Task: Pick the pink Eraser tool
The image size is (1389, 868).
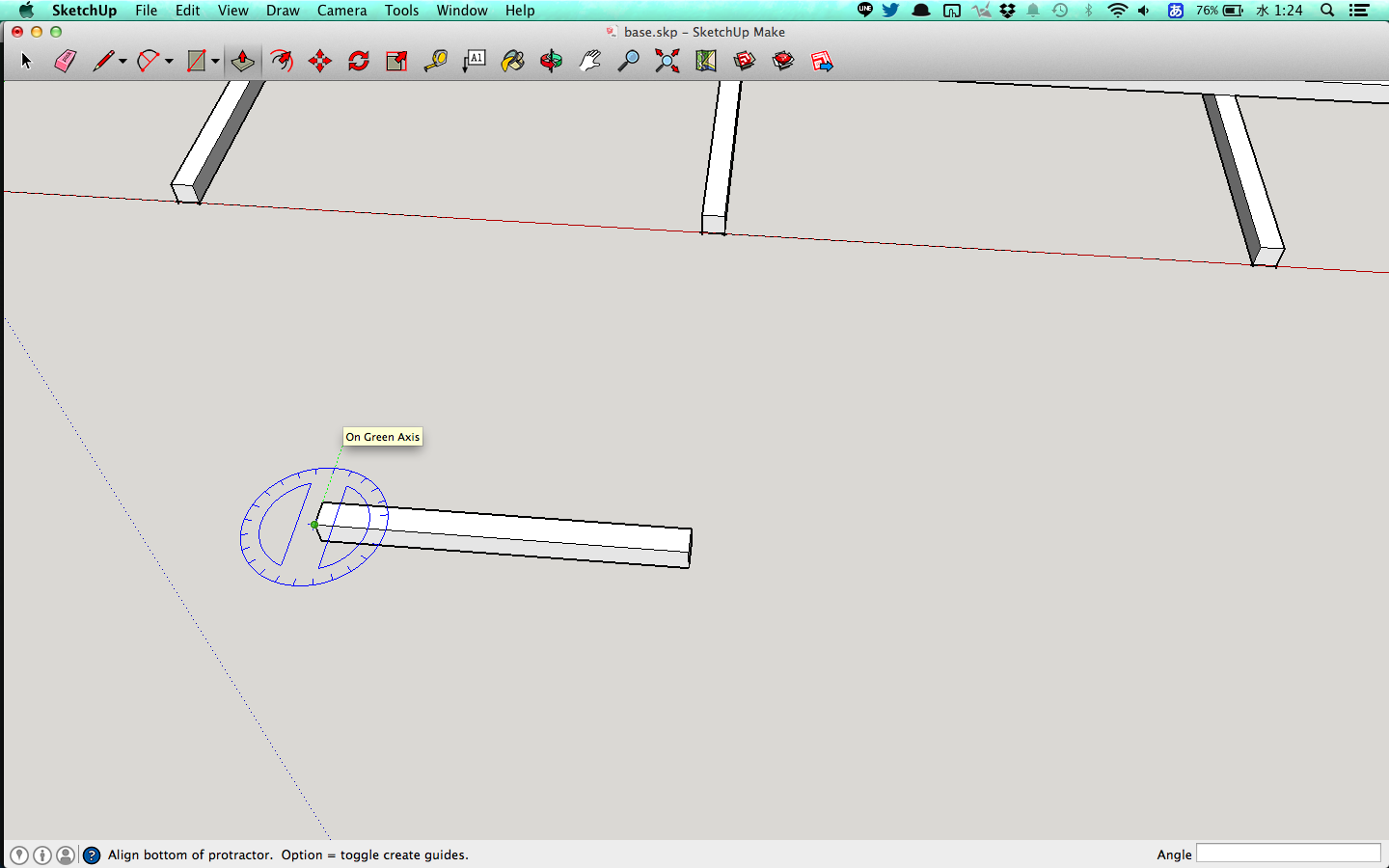Action: point(65,61)
